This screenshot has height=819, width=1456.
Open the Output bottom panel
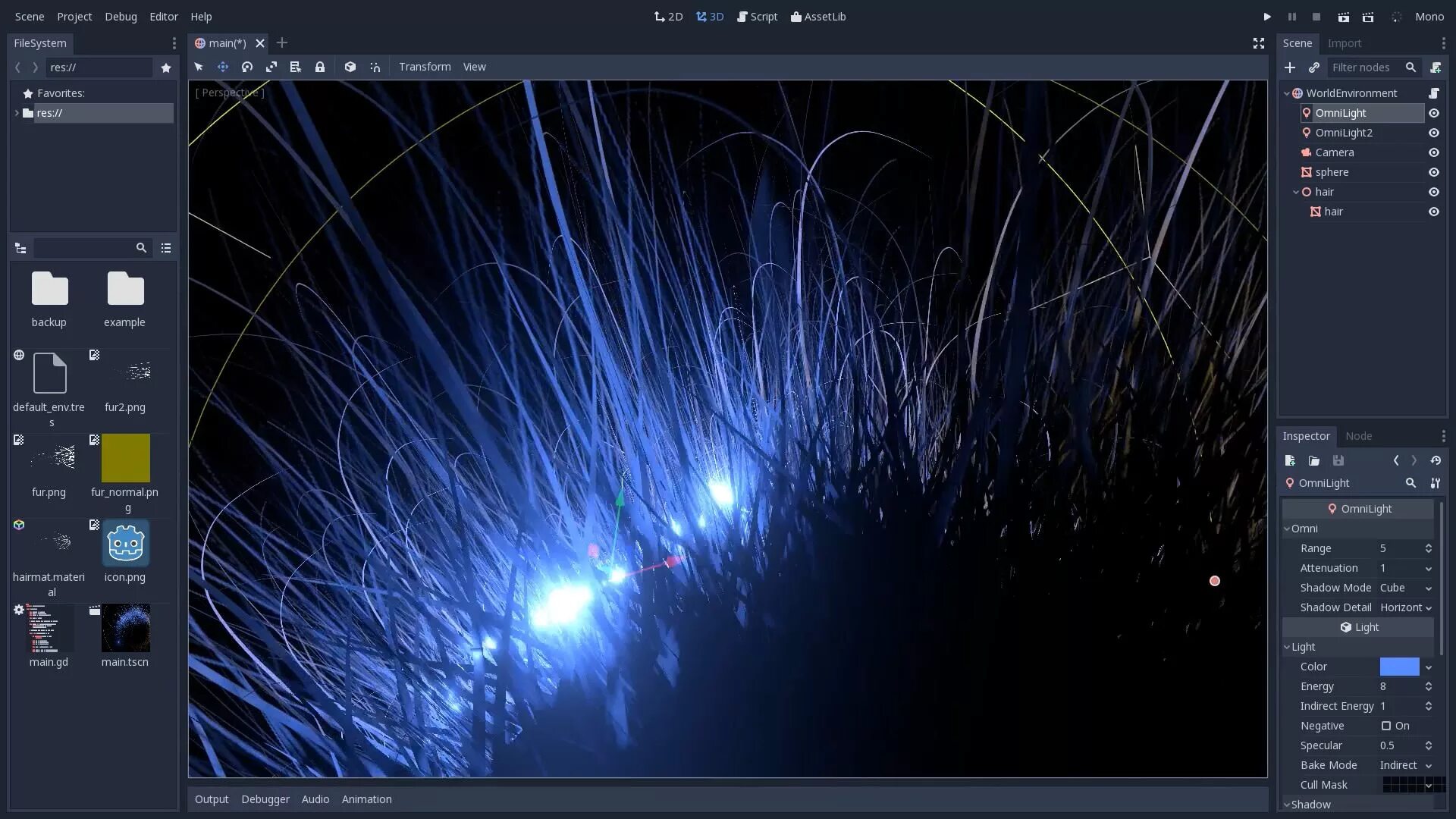tap(212, 799)
